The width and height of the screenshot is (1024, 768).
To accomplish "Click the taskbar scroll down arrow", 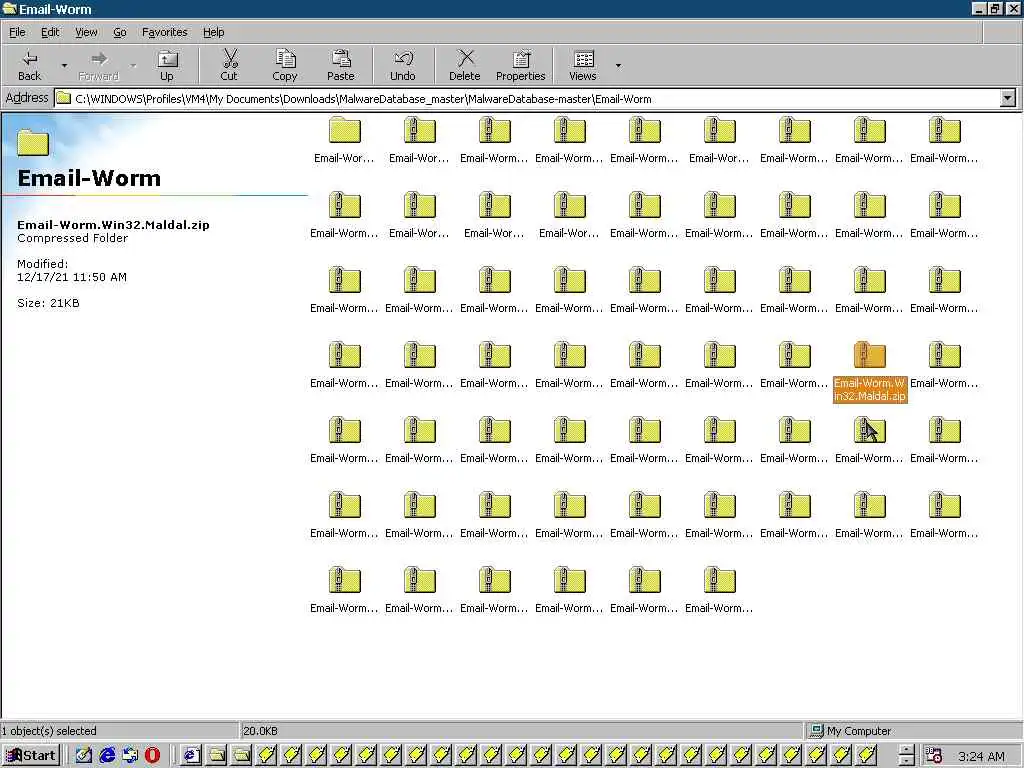I will pos(906,761).
